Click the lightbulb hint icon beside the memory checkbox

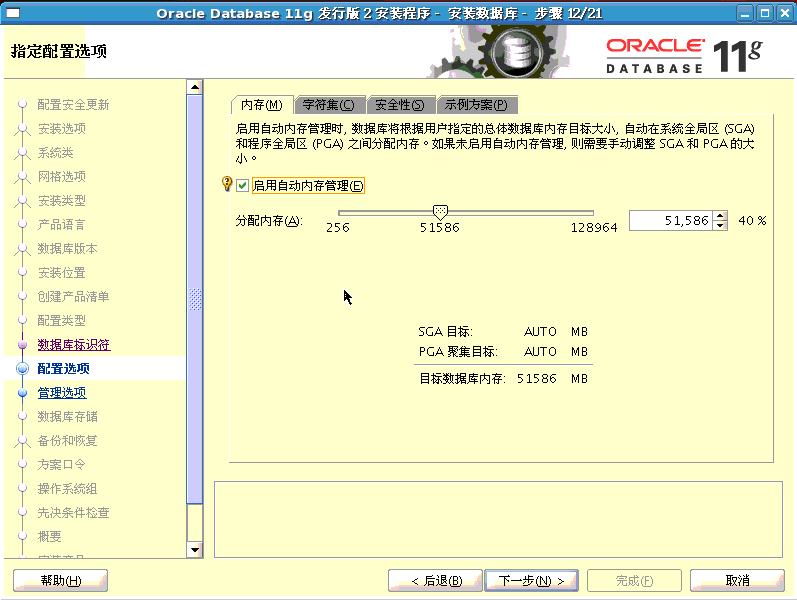coord(227,184)
